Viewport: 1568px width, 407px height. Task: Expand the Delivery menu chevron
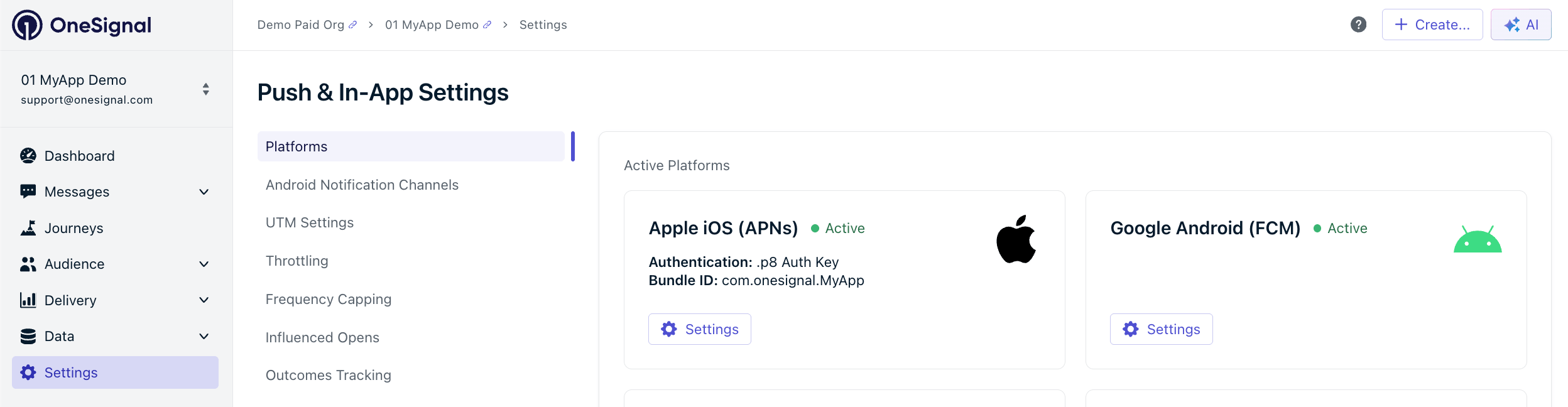tap(204, 300)
